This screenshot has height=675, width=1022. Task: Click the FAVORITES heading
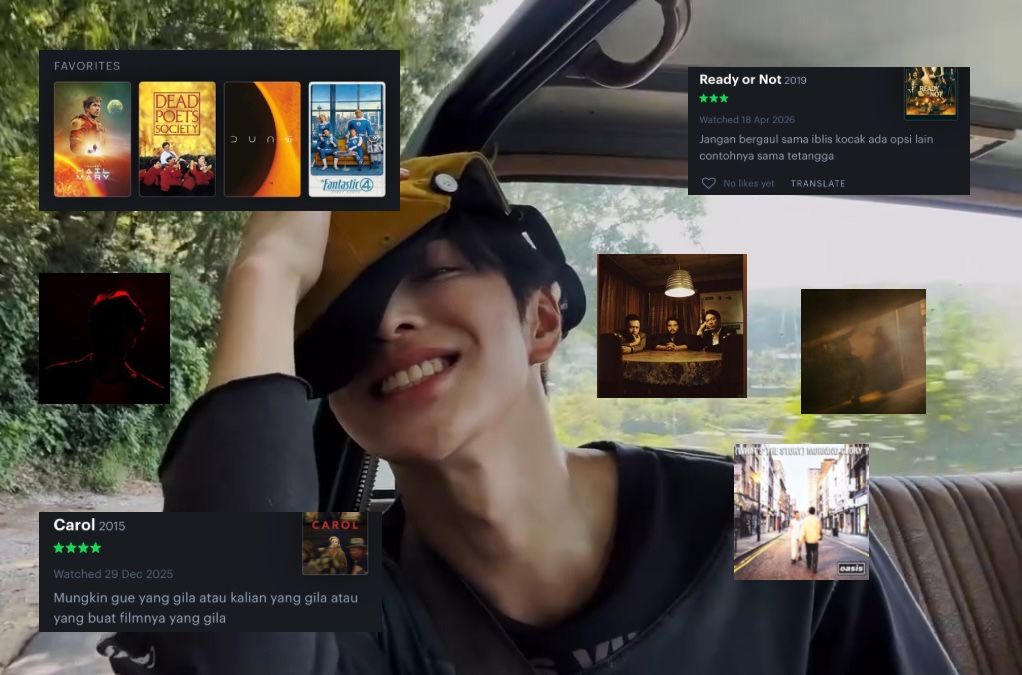coord(87,66)
